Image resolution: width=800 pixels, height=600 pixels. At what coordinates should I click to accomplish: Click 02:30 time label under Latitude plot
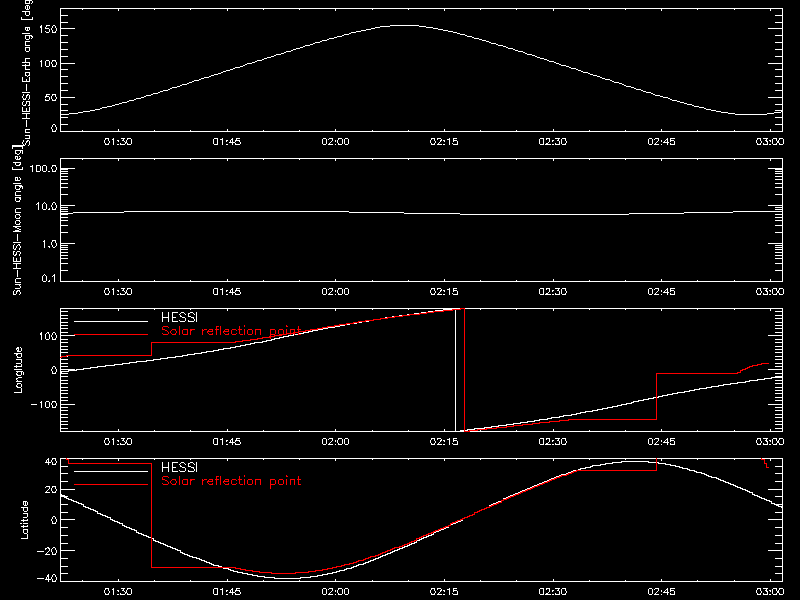tap(553, 592)
